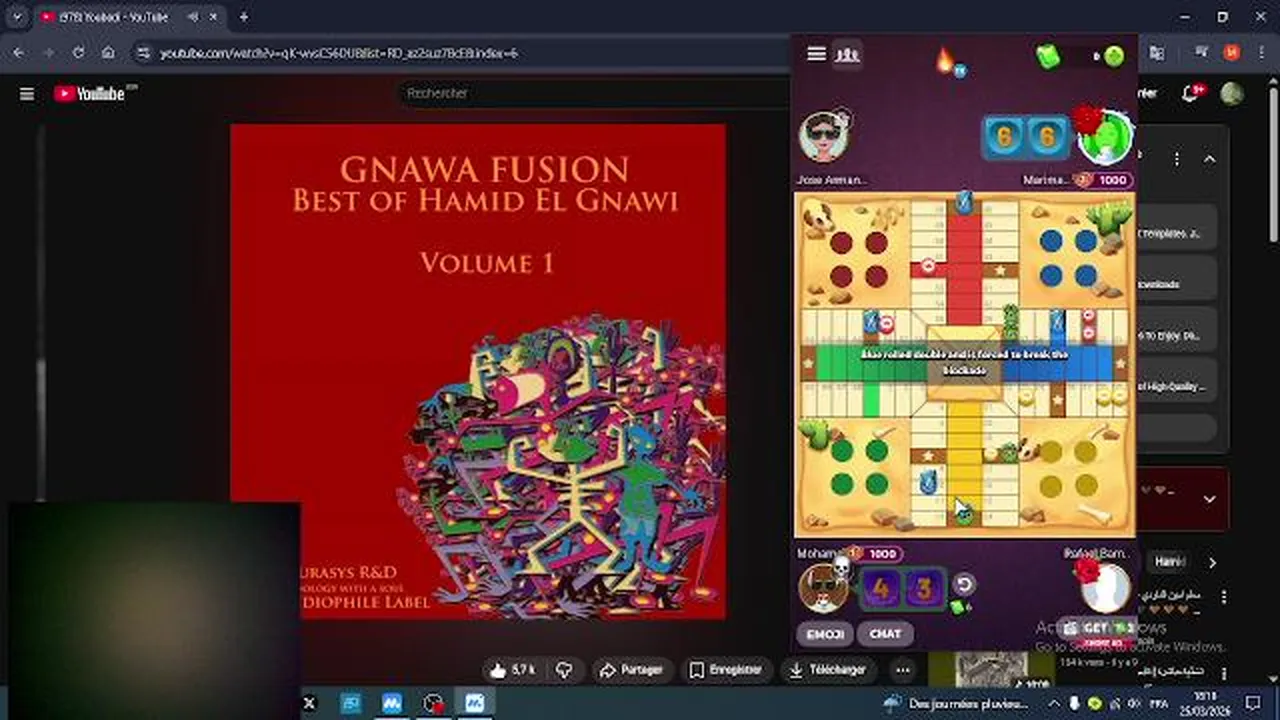This screenshot has width=1280, height=720.
Task: Focus the YouTube Rechercher search box
Action: click(x=595, y=93)
